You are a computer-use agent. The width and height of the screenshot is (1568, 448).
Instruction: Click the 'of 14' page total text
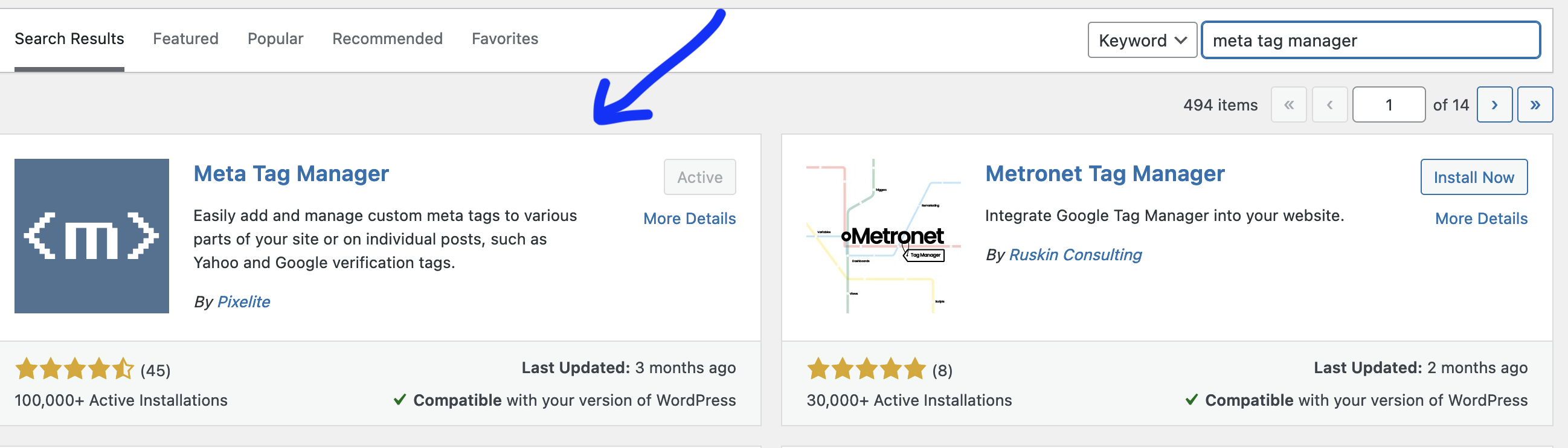tap(1451, 105)
